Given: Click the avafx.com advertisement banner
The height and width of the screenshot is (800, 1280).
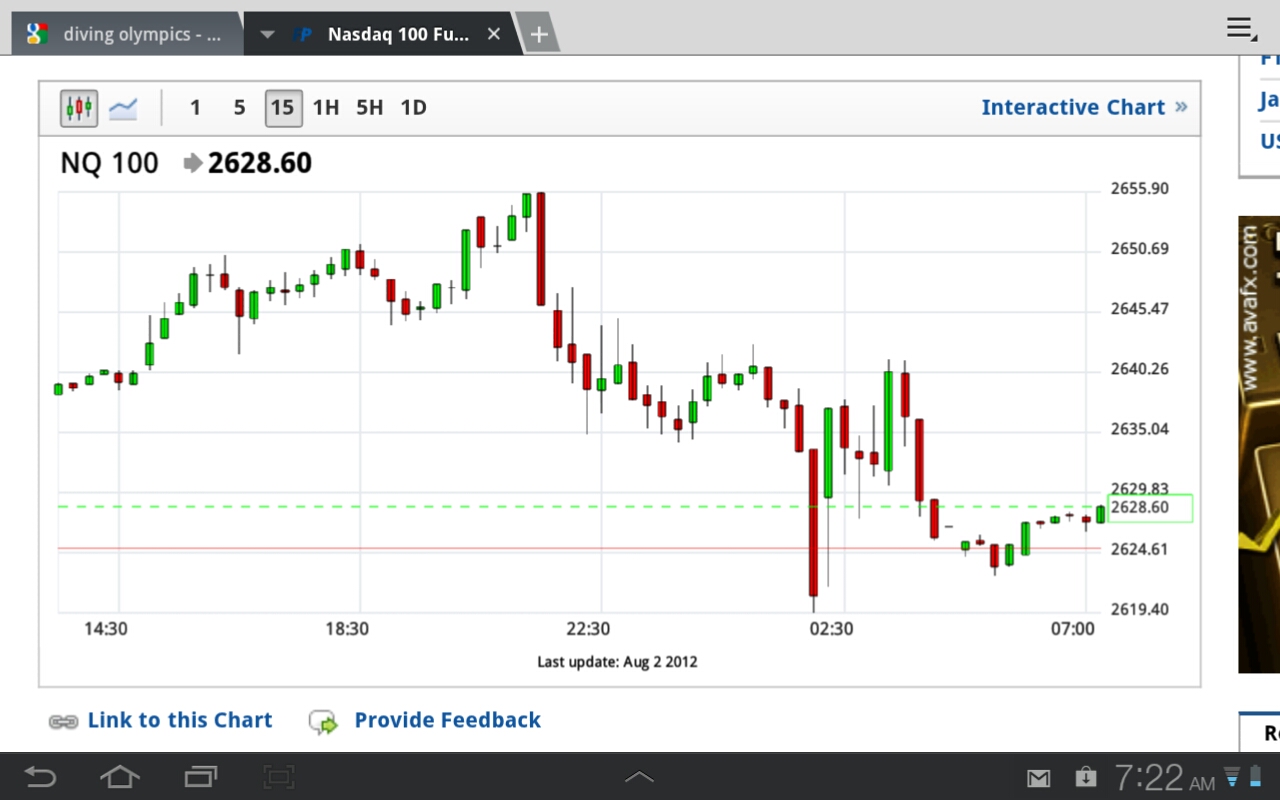Looking at the screenshot, I should click(x=1259, y=445).
